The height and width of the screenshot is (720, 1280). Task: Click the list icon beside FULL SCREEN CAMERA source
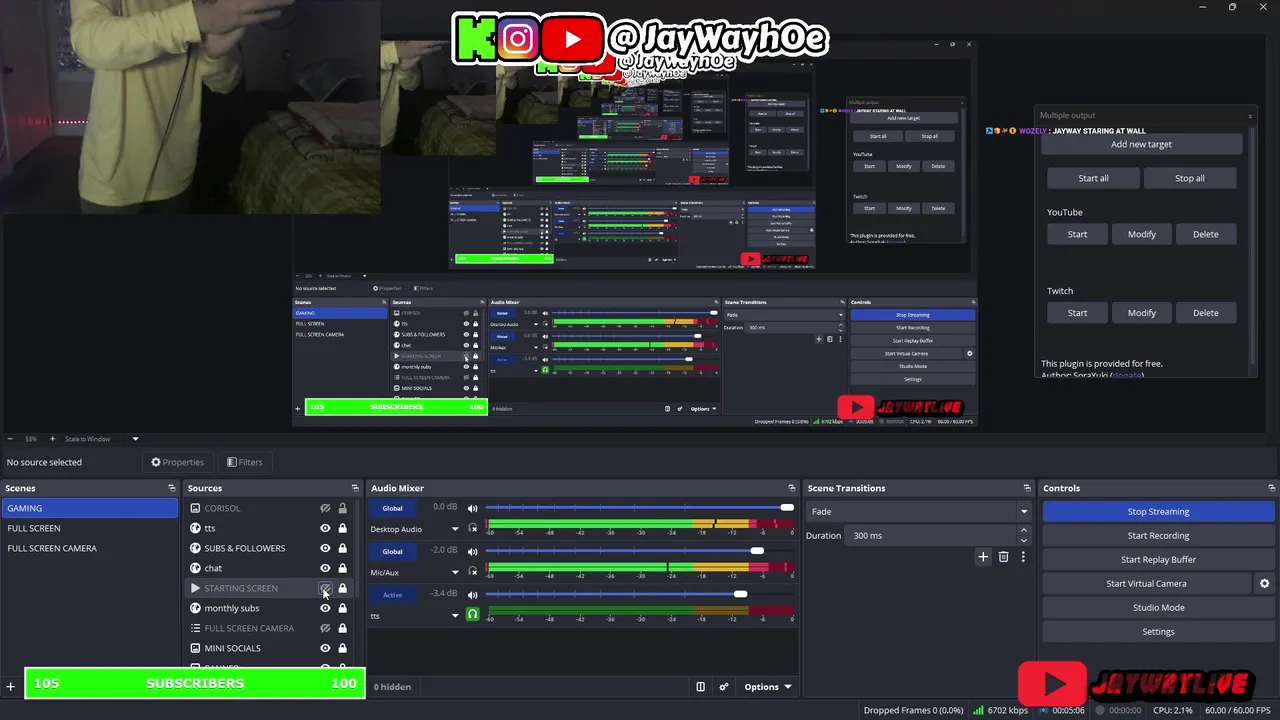tap(195, 628)
